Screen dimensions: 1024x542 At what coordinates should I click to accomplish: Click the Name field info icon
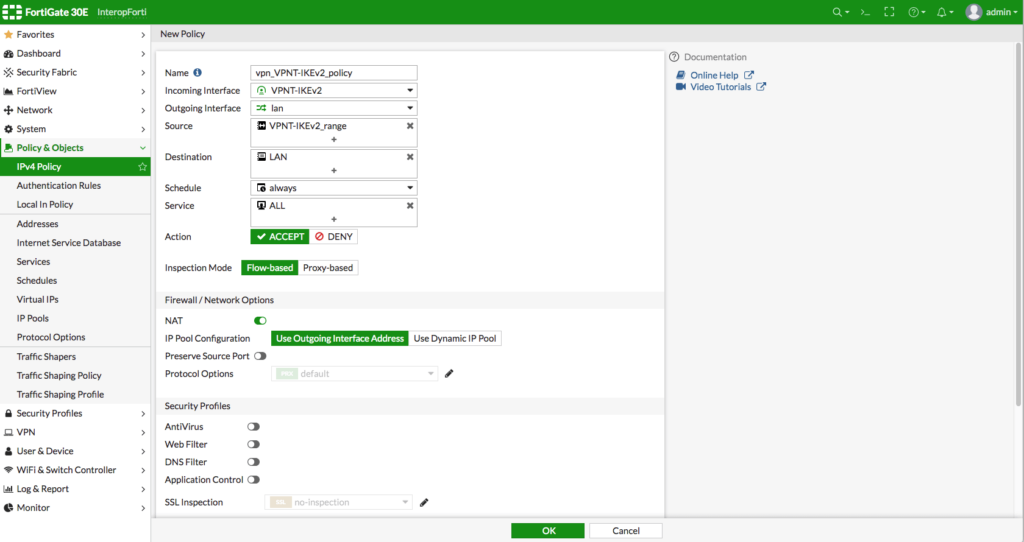click(197, 72)
